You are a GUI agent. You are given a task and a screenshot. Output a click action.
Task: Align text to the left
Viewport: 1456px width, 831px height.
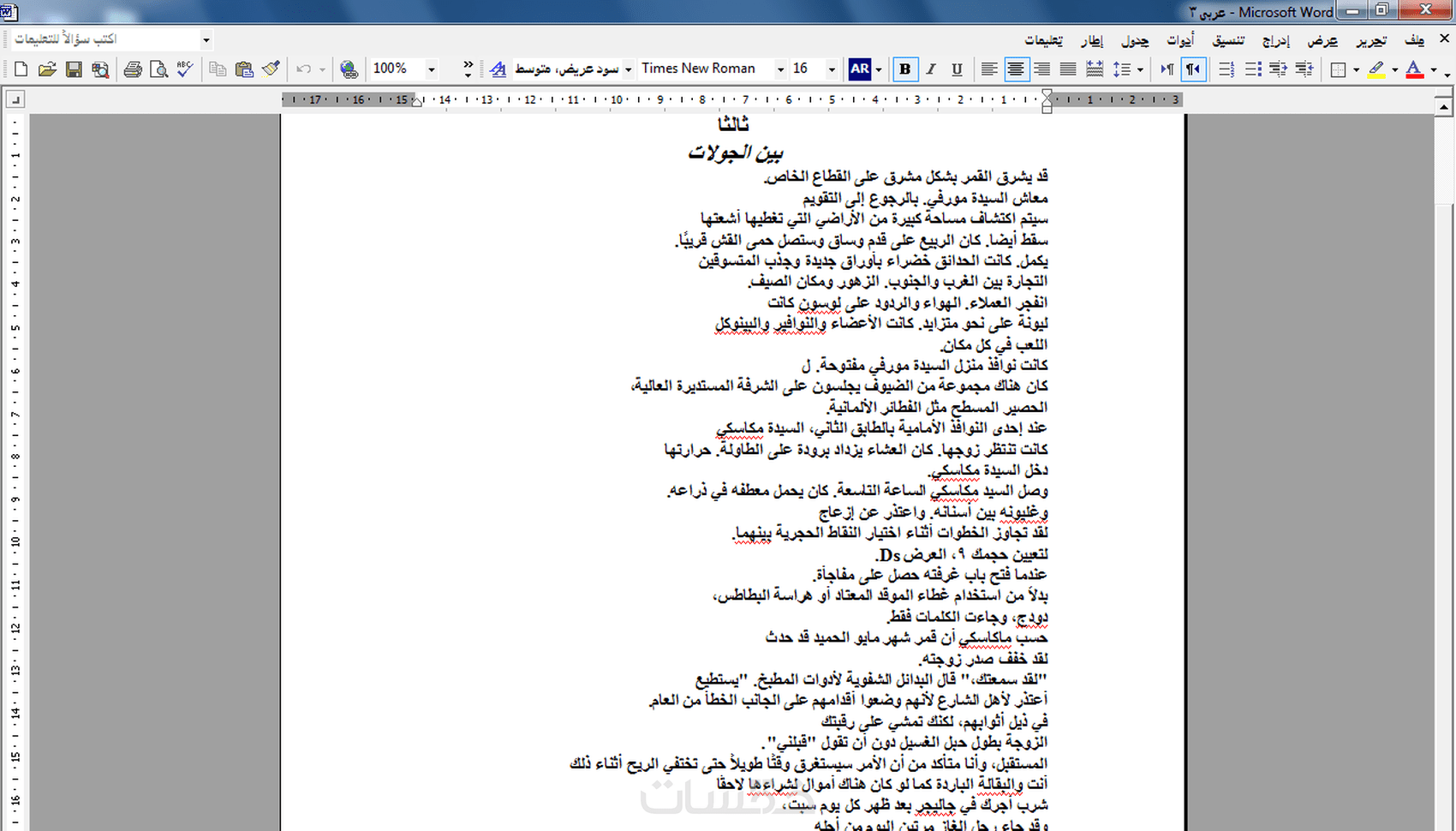click(x=989, y=69)
